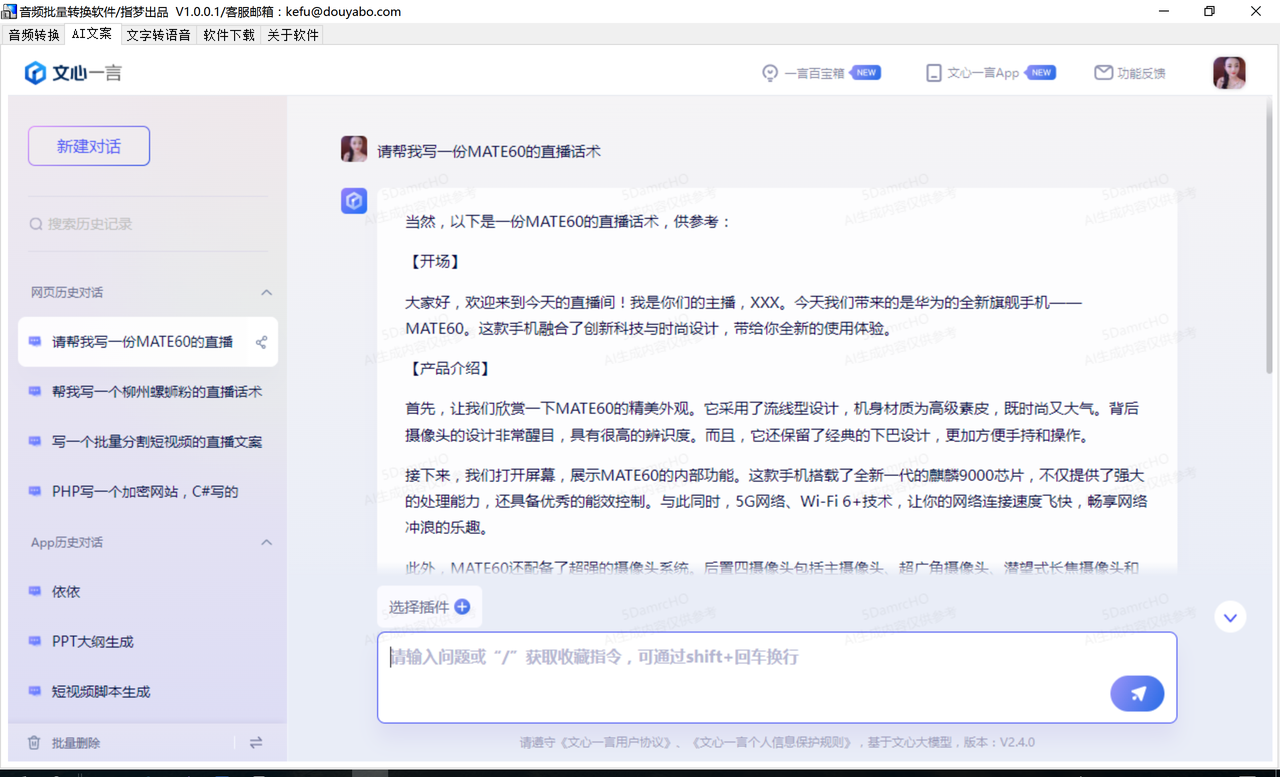Viewport: 1280px width, 777px height.
Task: Click the 【产品介绍】 heading in the reply
Action: click(450, 369)
